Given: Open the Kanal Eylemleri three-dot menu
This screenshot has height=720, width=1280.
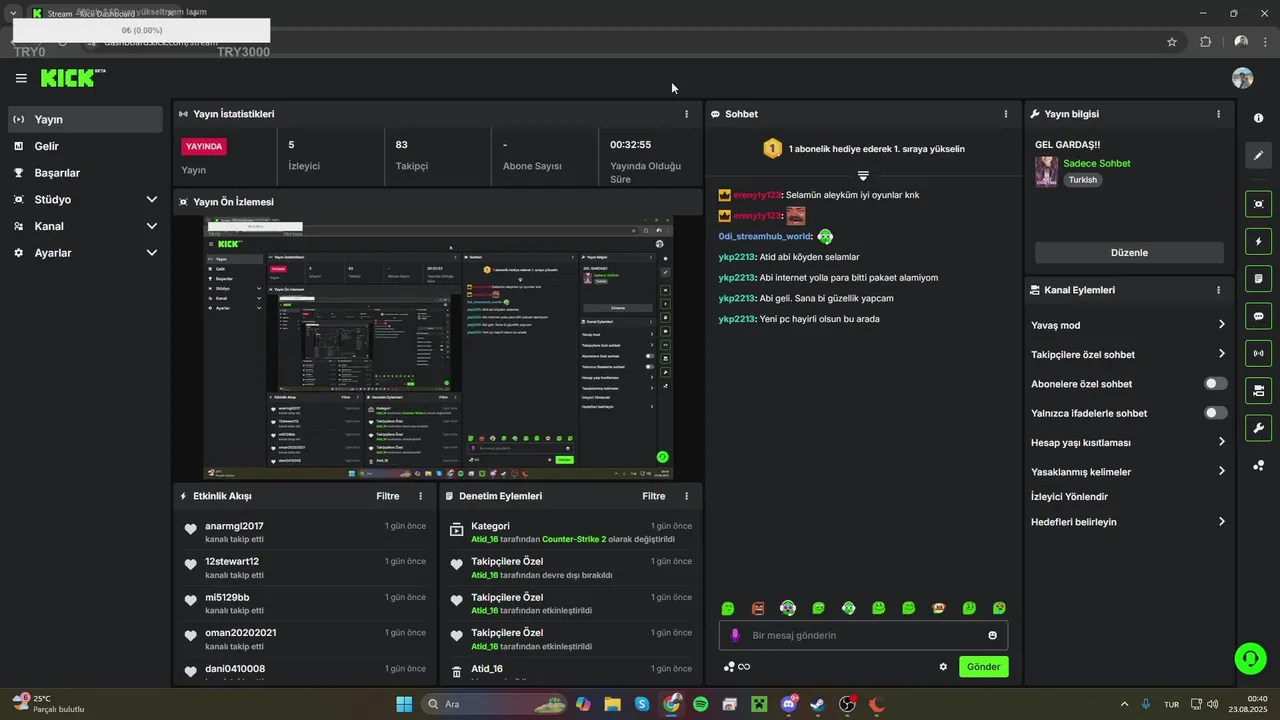Looking at the screenshot, I should click(x=1218, y=290).
